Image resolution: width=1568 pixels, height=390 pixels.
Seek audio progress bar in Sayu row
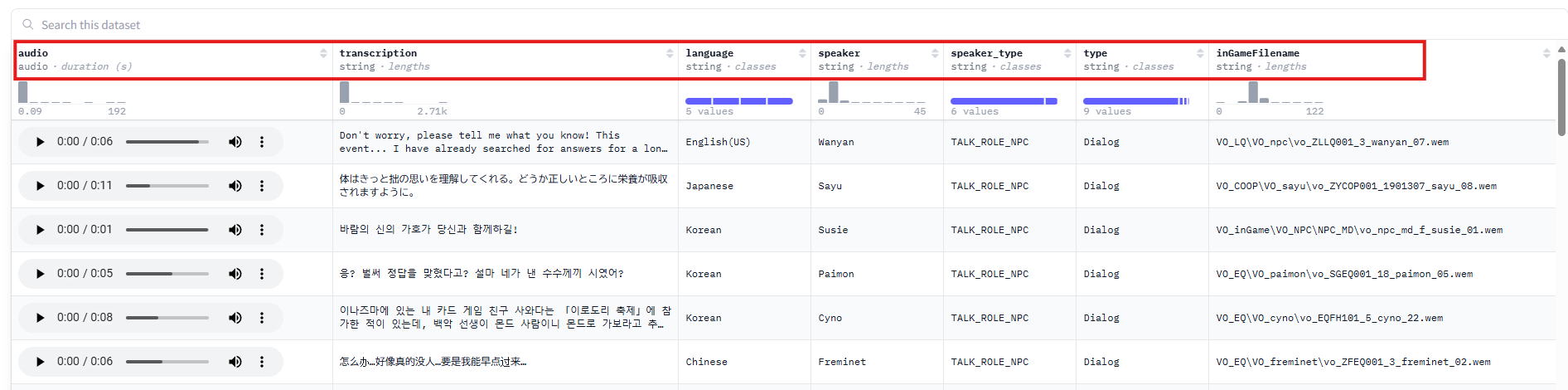167,186
